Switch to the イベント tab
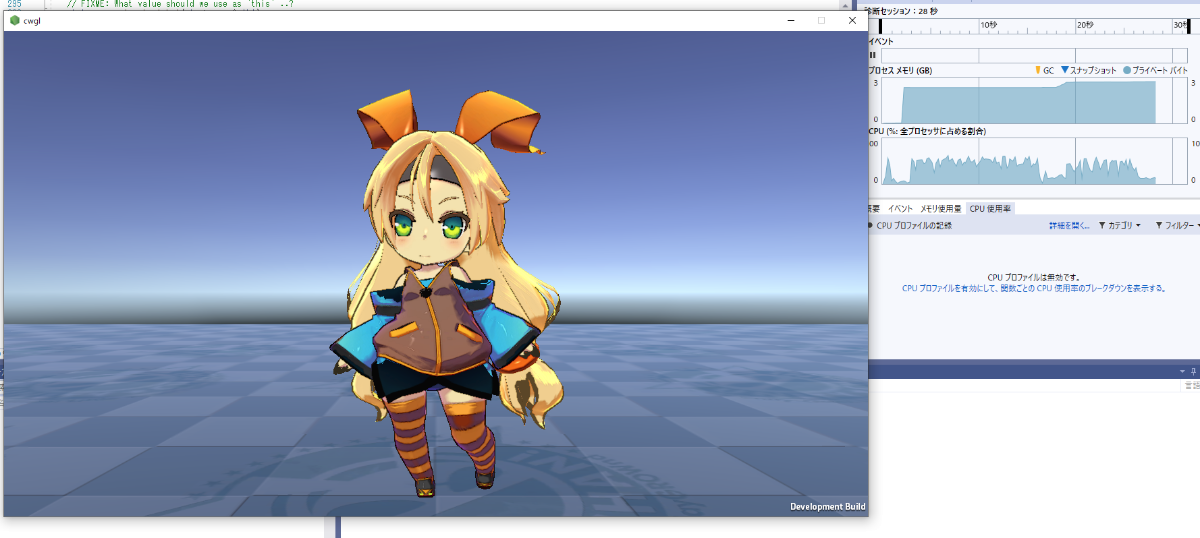 point(900,209)
